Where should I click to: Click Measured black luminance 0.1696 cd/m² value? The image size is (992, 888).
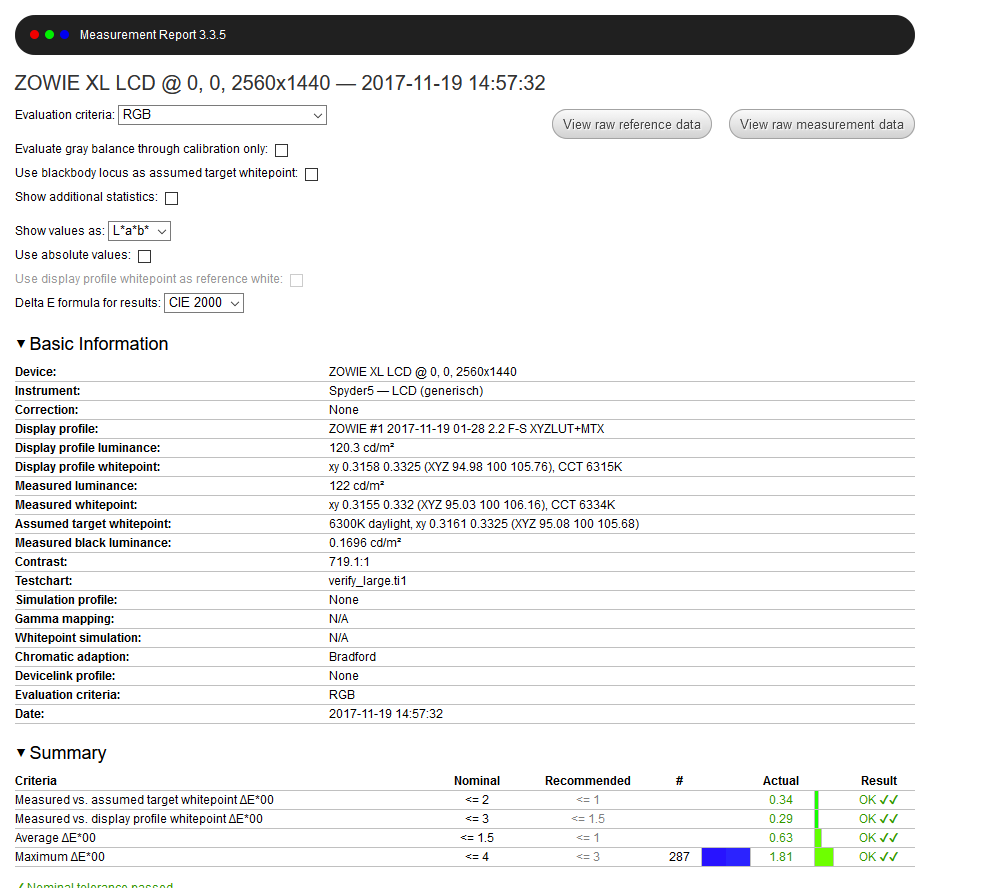[x=365, y=543]
